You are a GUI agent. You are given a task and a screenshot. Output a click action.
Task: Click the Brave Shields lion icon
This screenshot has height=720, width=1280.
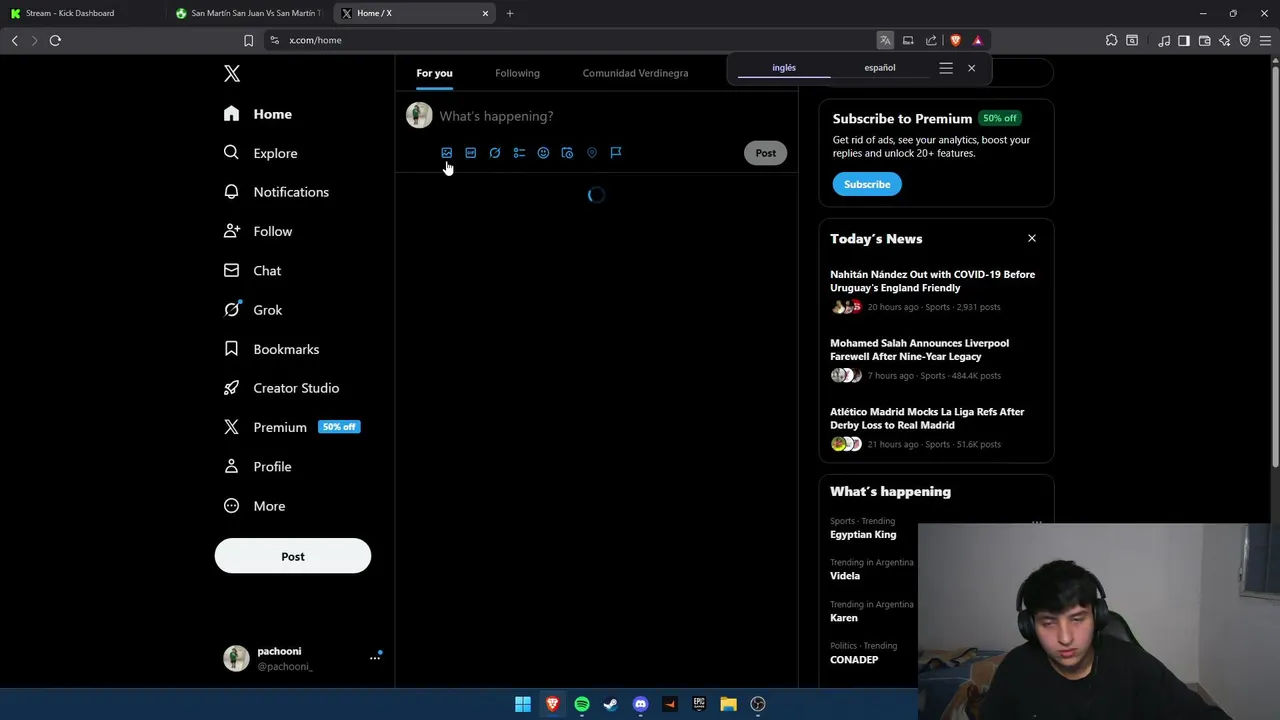pyautogui.click(x=955, y=40)
